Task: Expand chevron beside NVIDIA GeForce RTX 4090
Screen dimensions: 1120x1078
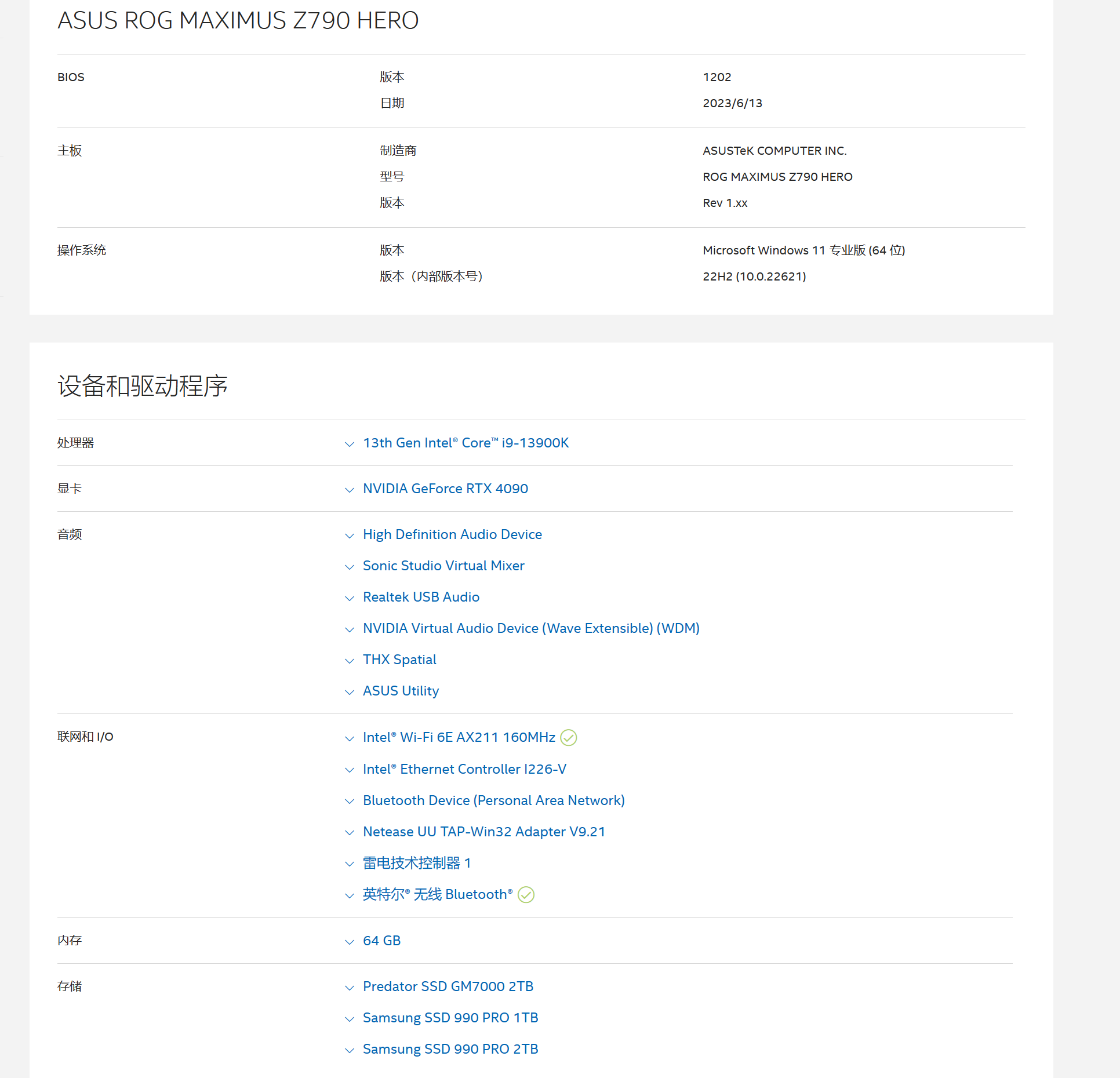Action: 349,490
